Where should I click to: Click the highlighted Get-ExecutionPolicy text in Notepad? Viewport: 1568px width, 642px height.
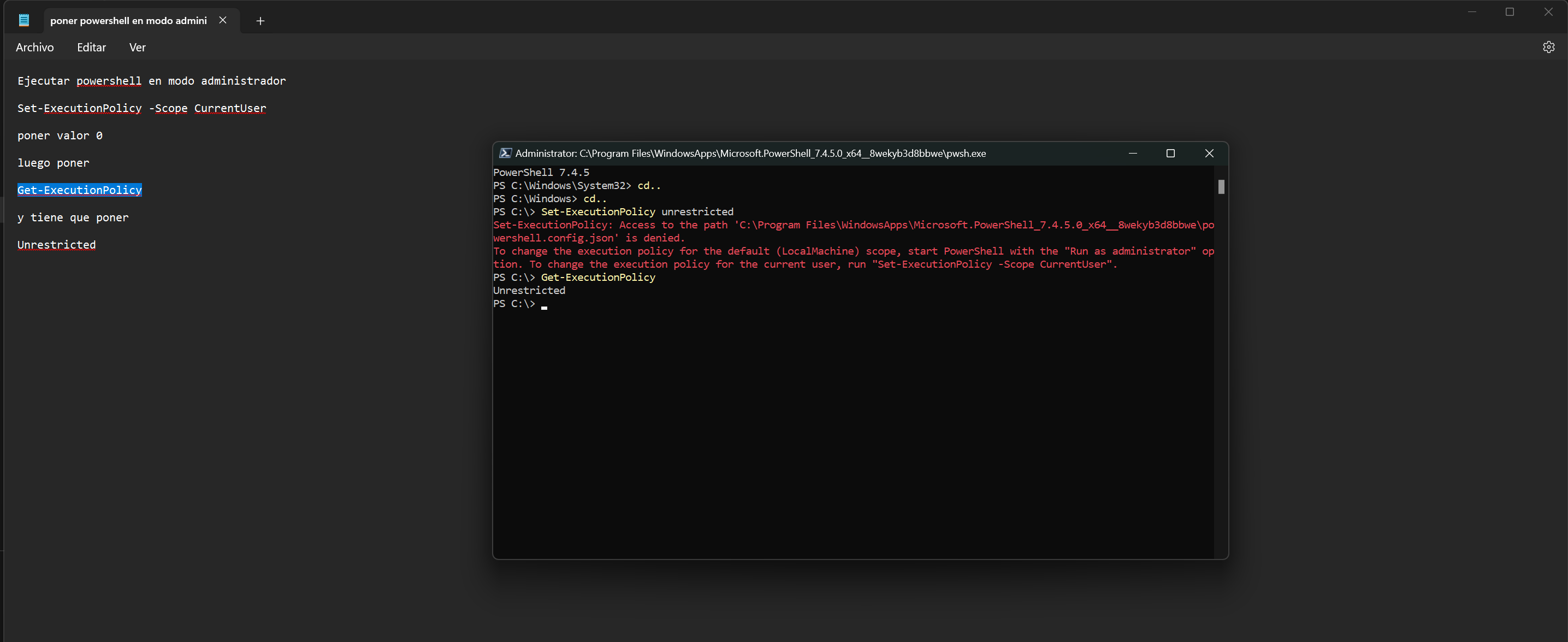(79, 190)
